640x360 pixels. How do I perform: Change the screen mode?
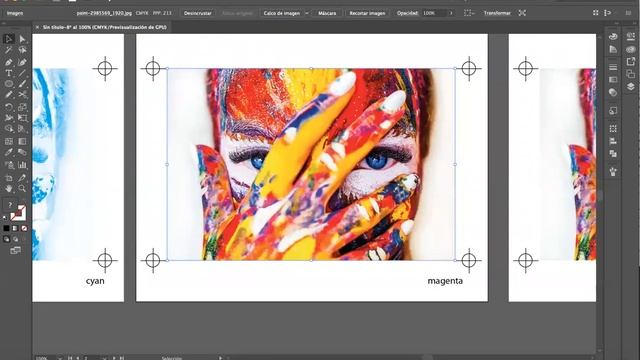point(15,250)
